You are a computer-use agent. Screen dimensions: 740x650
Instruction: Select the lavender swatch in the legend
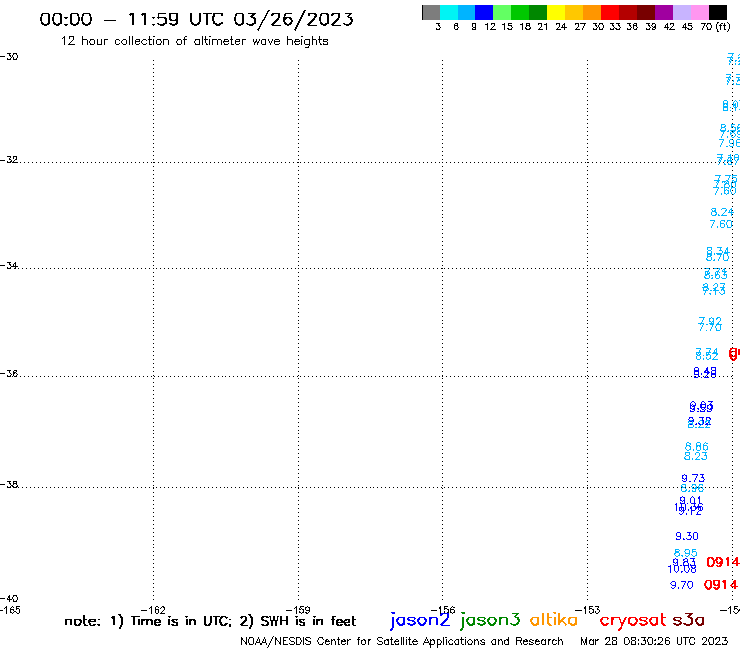(681, 12)
